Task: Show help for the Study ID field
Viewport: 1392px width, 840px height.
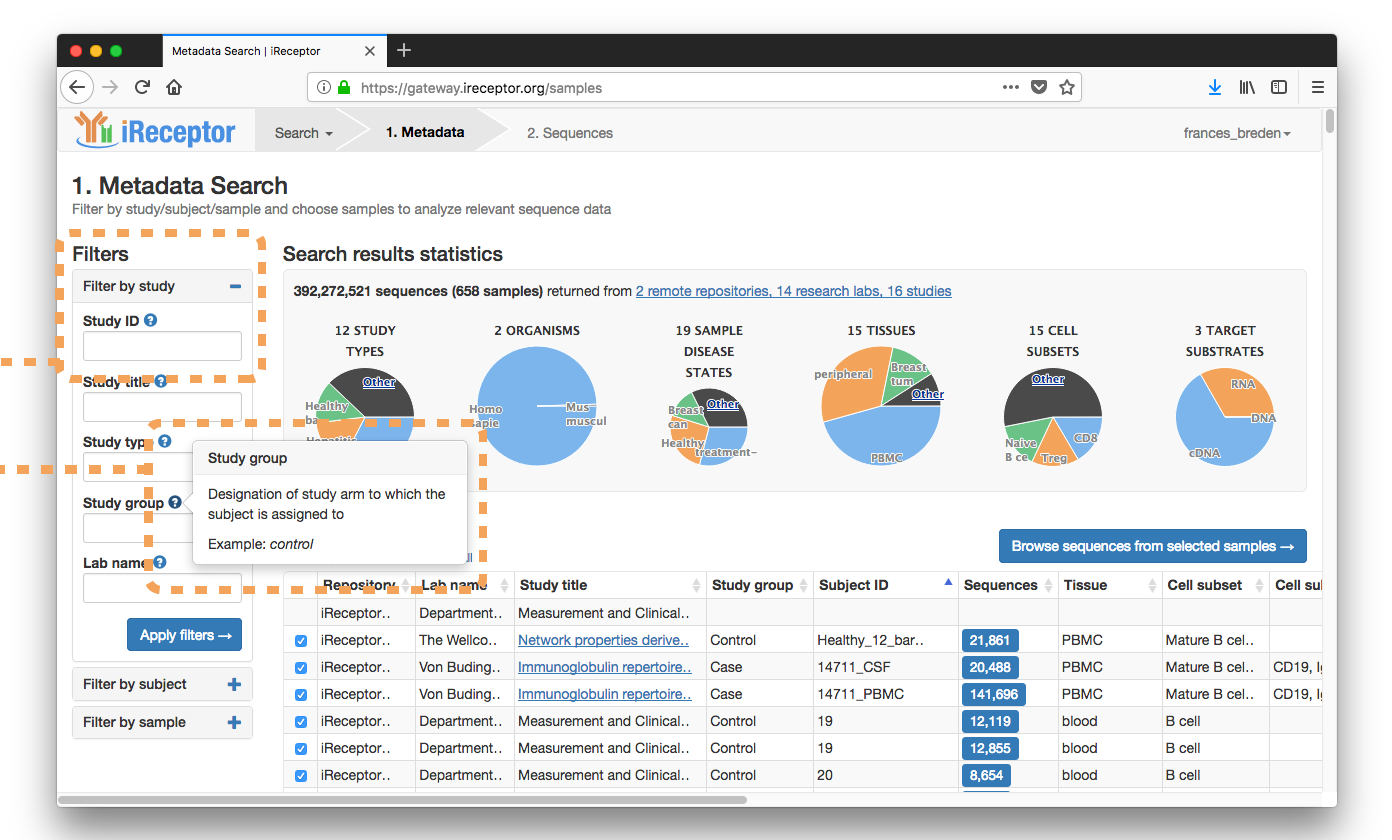Action: [x=150, y=320]
